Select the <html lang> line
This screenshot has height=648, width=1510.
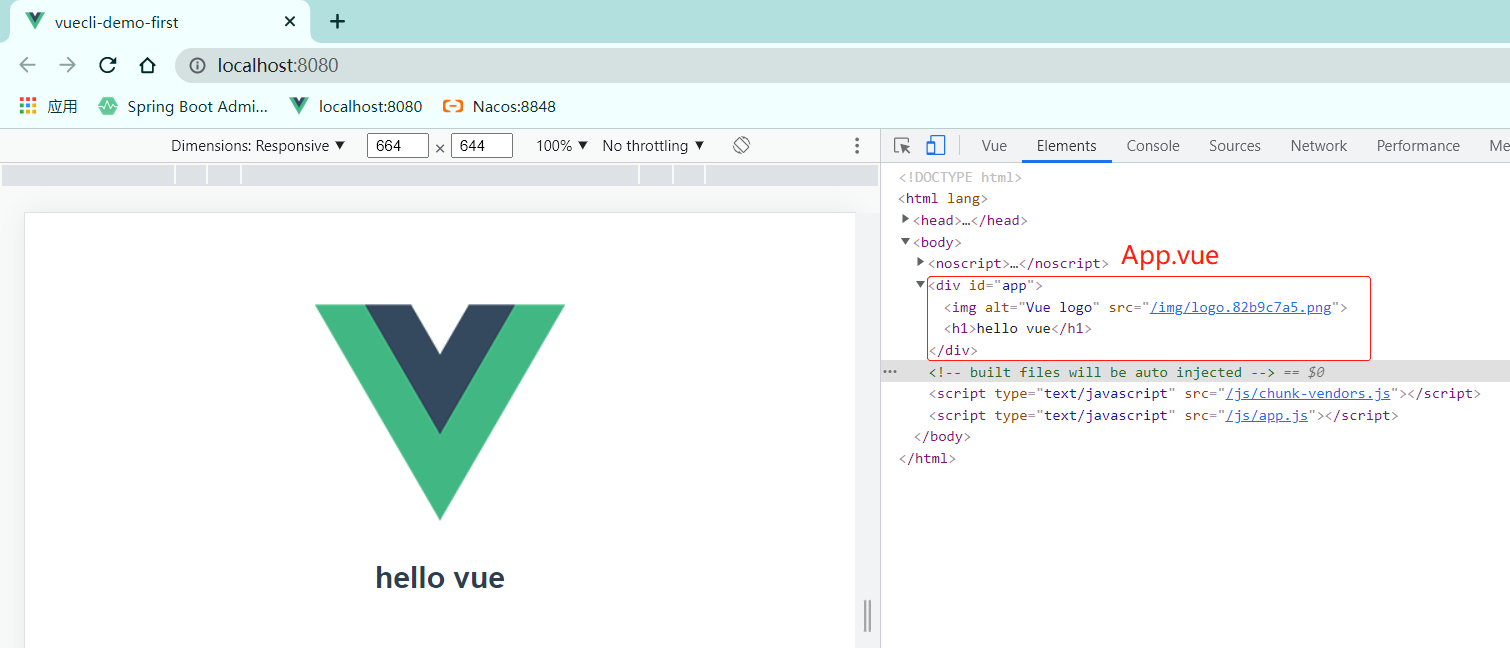click(943, 199)
